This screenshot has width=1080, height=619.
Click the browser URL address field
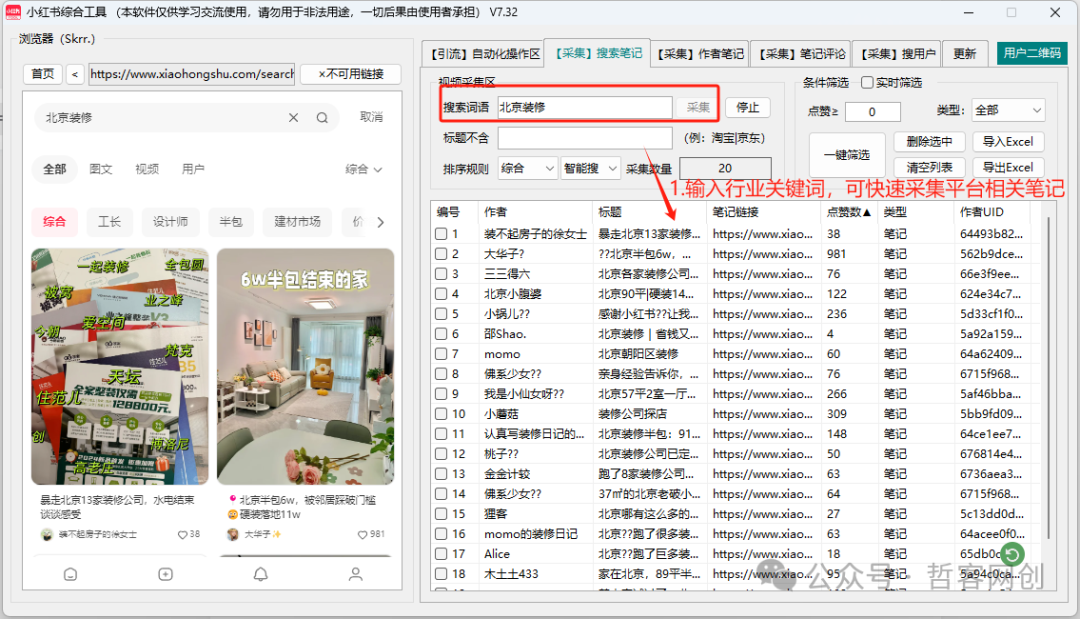pyautogui.click(x=191, y=74)
